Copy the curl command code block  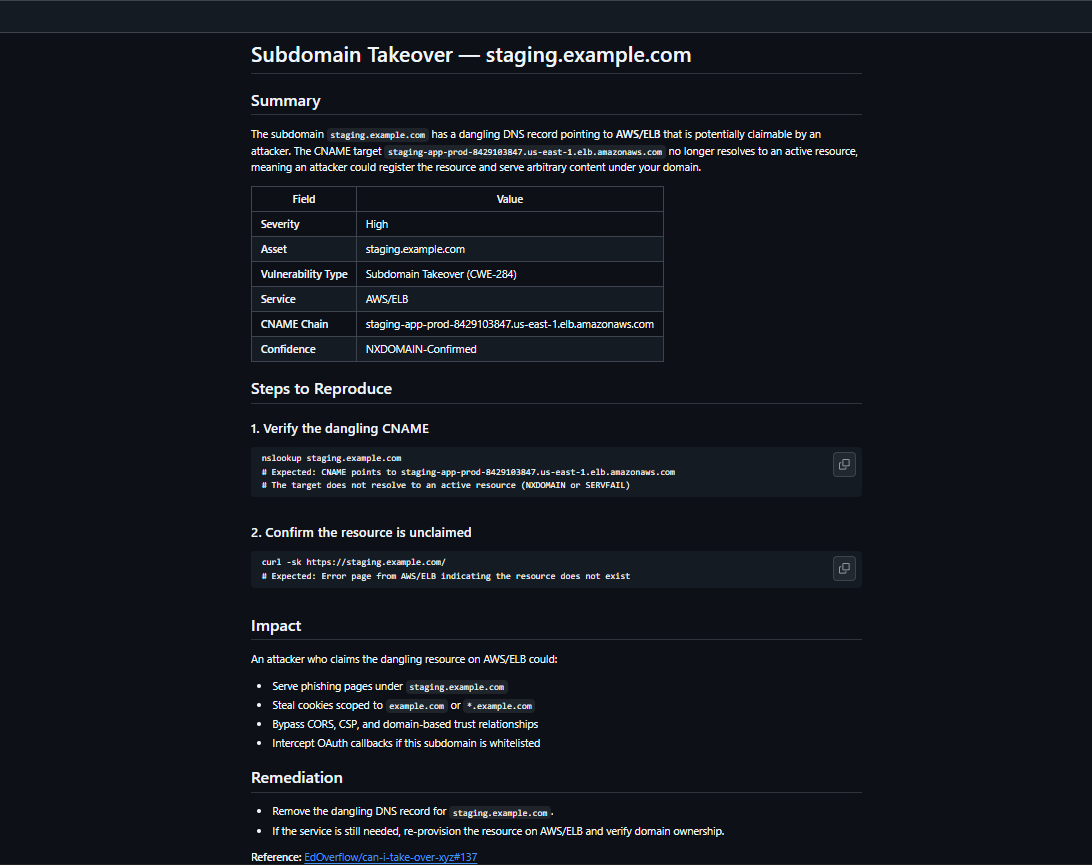844,568
